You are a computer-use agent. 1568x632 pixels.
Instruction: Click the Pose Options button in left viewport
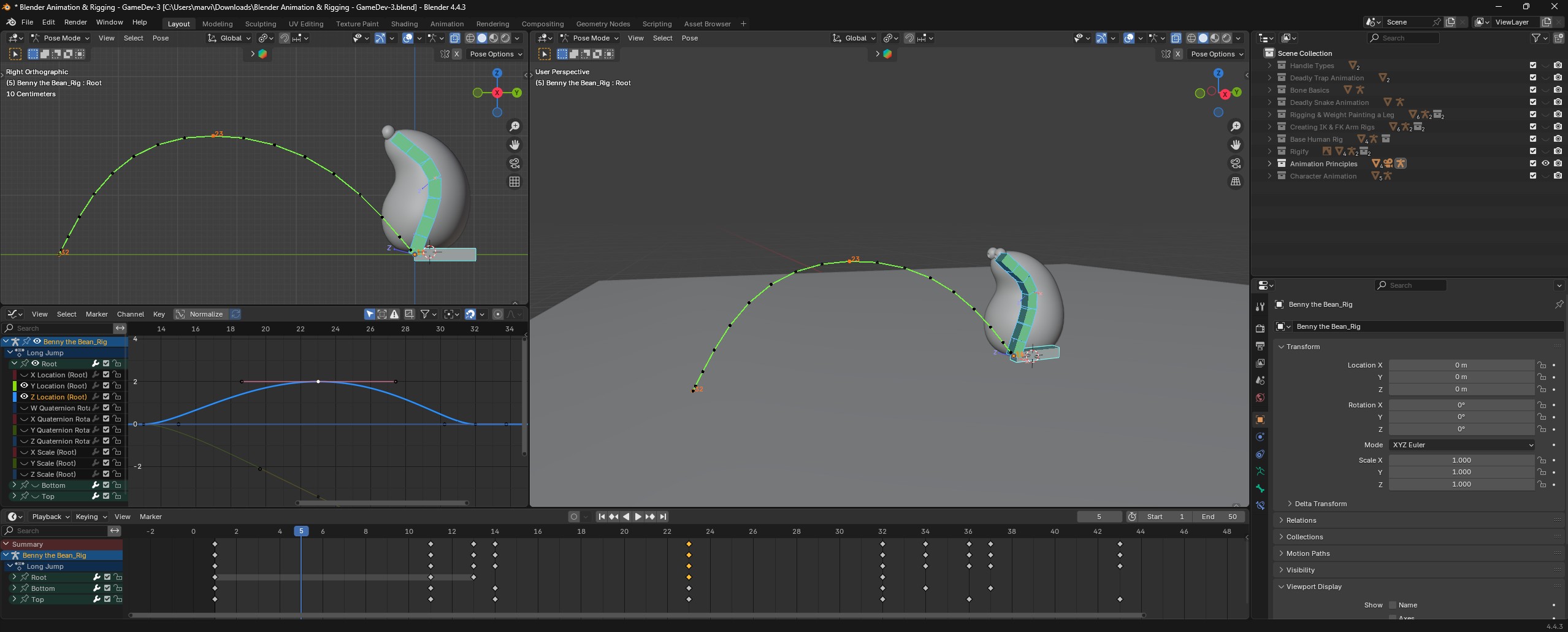(495, 54)
